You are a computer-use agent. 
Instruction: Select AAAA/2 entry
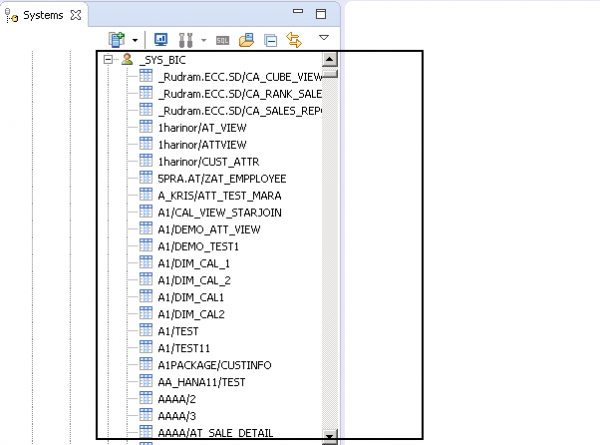tap(177, 399)
